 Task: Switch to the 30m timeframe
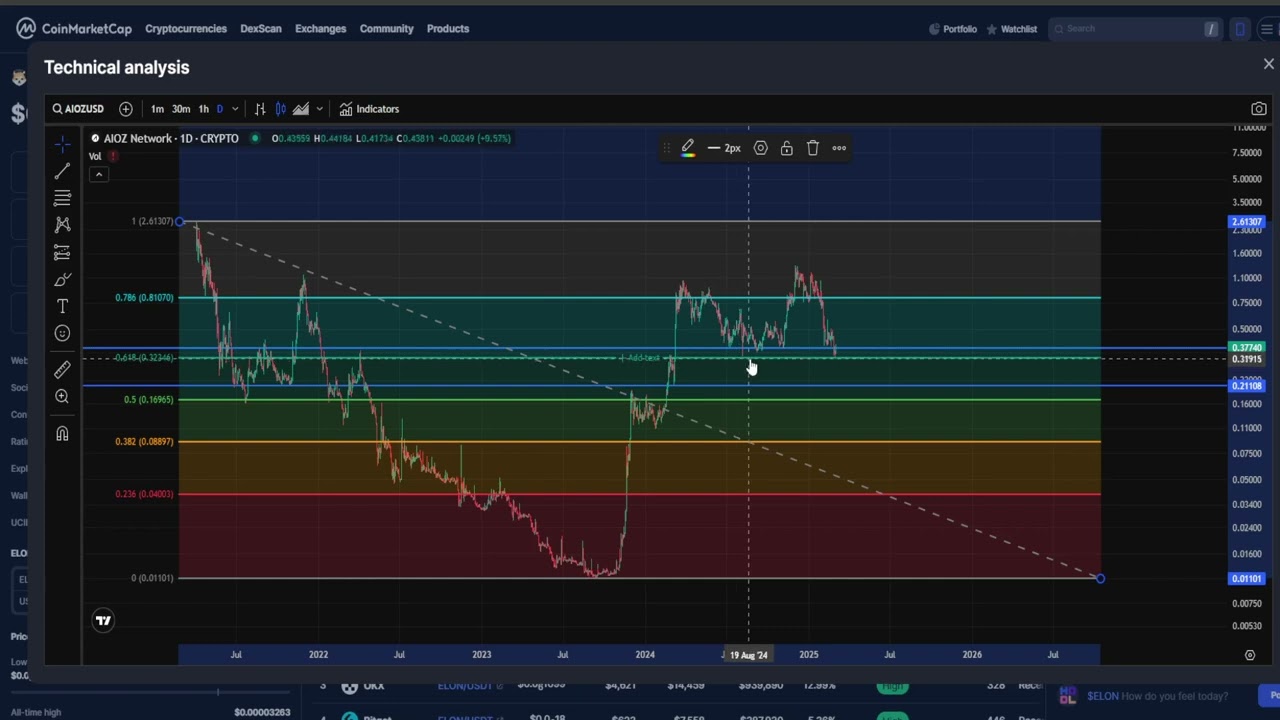click(x=181, y=109)
